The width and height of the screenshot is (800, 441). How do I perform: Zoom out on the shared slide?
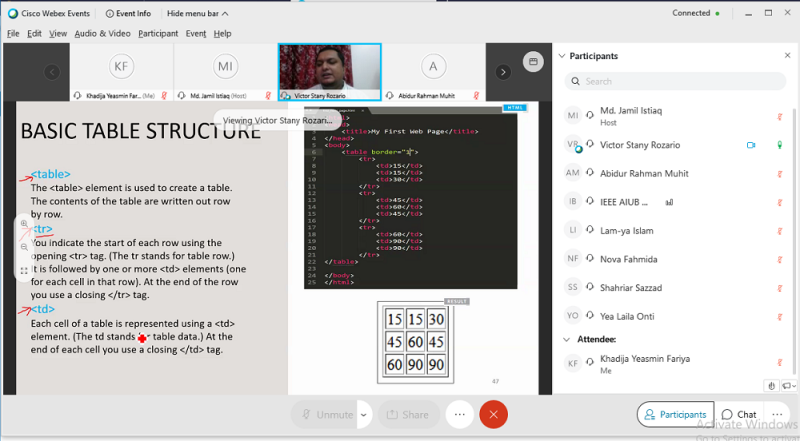24,247
